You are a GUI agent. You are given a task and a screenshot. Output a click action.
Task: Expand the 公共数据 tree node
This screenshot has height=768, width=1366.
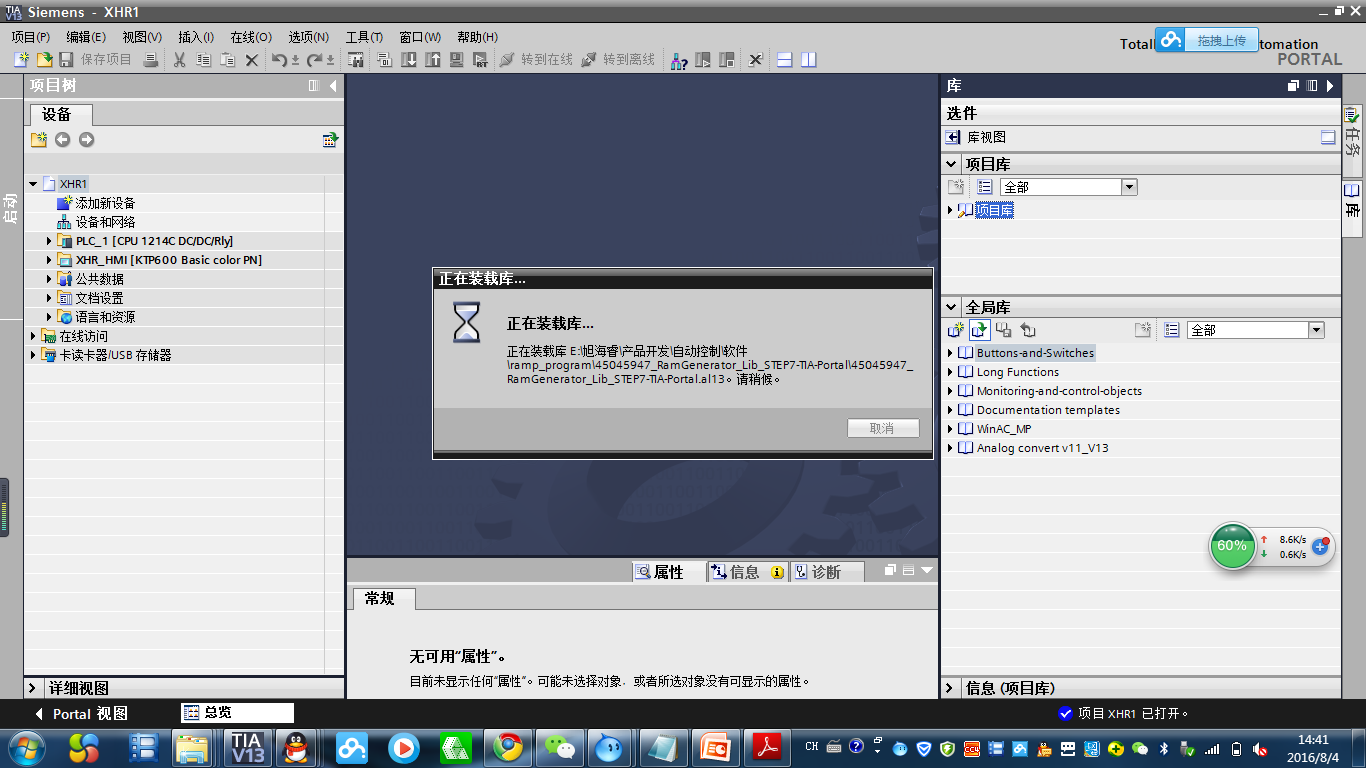point(49,279)
